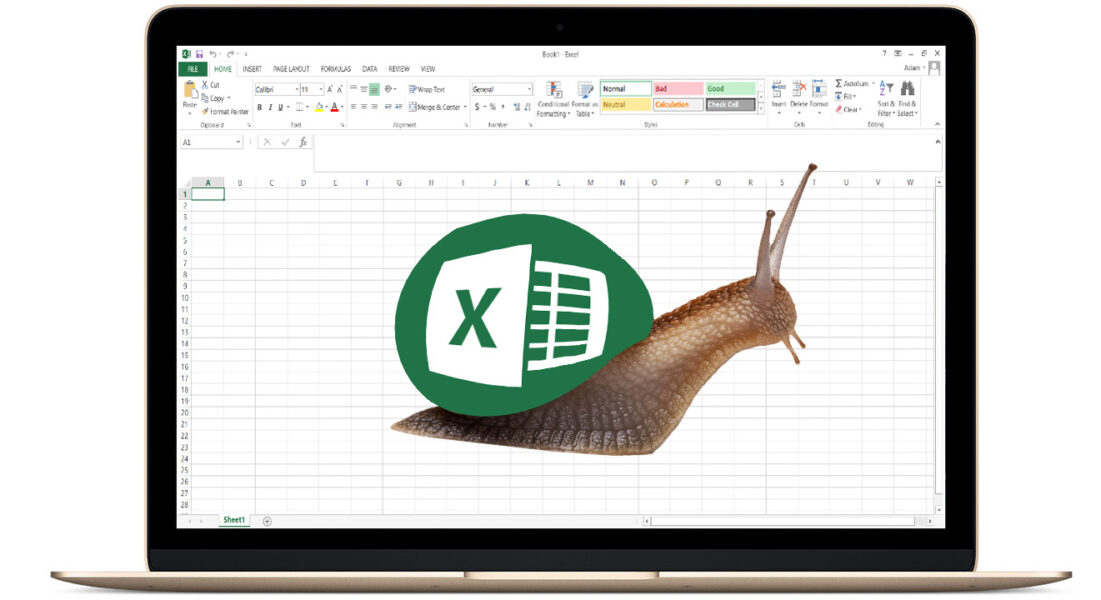Expand the Name Box dropdown arrow
Viewport: 1101px width, 600px height.
(238, 142)
